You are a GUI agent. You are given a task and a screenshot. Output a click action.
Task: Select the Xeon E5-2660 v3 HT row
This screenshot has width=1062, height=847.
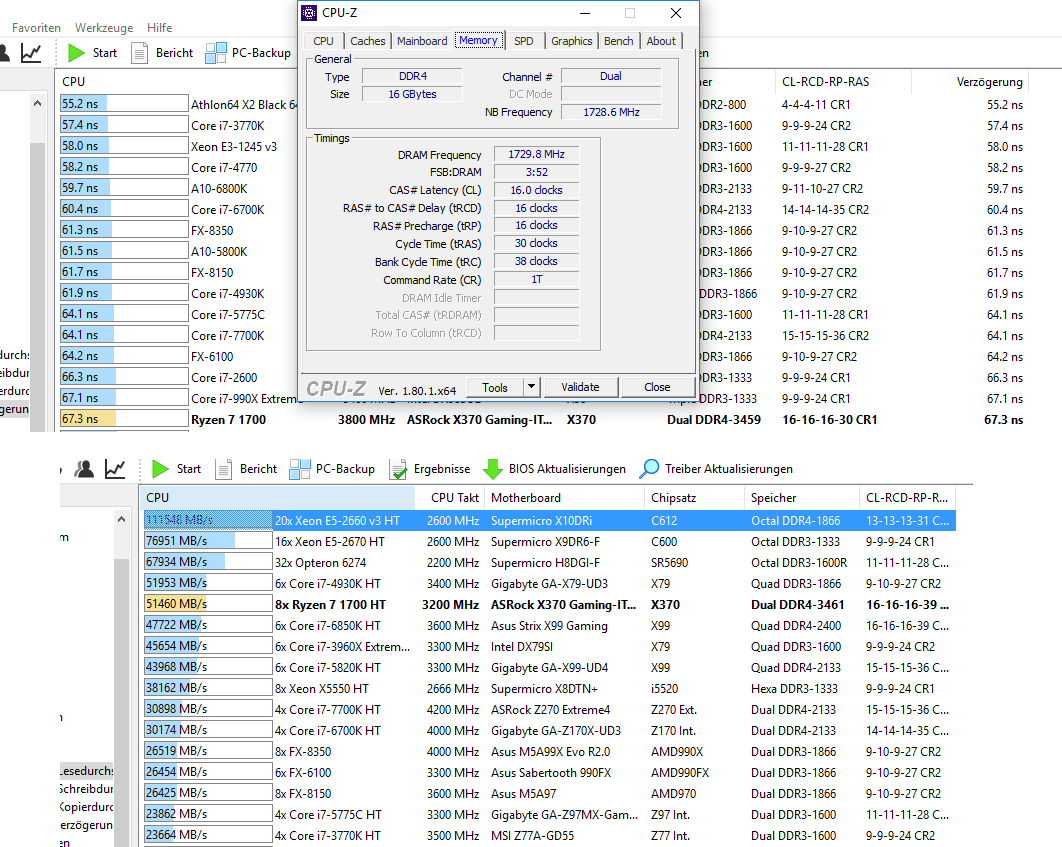tap(549, 521)
